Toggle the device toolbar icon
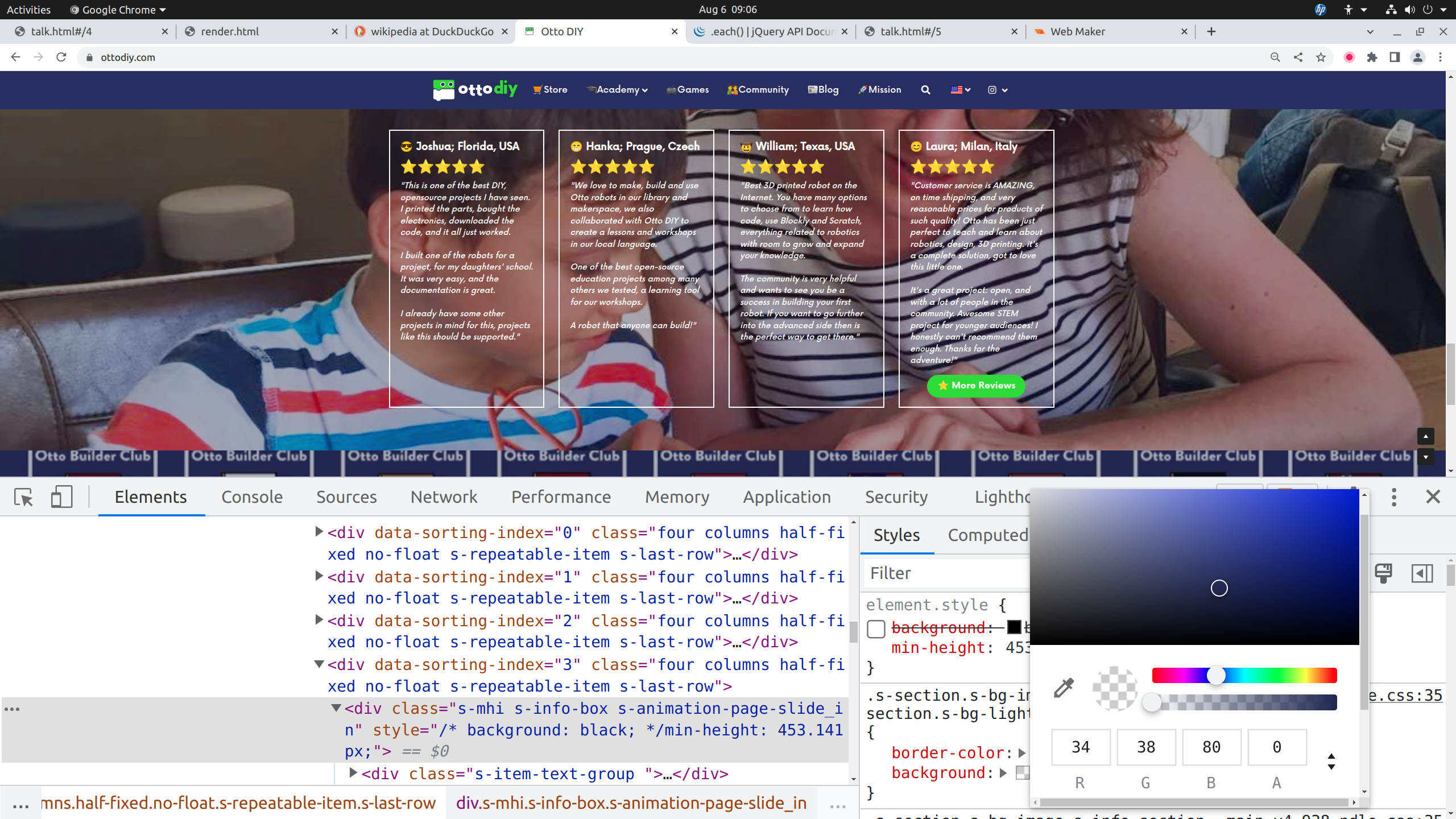 (61, 497)
